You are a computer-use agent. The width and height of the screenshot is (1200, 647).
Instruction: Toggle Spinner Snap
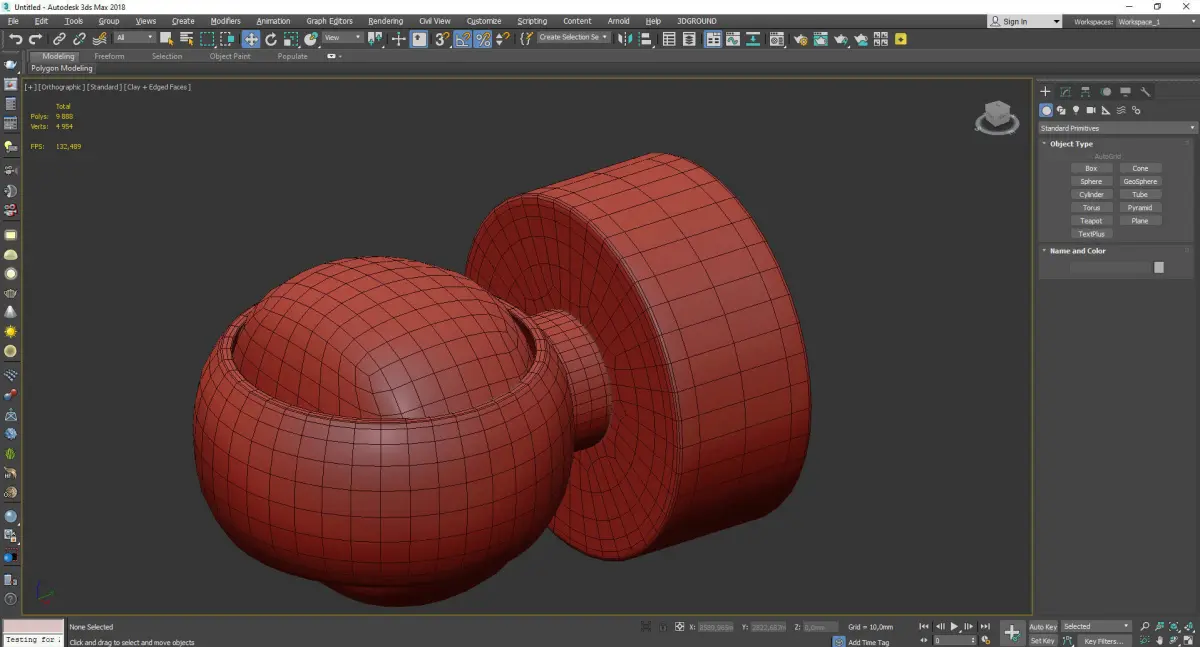tap(503, 39)
